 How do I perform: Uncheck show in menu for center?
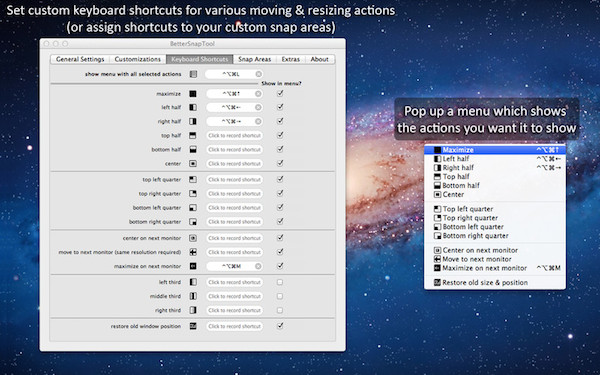280,163
